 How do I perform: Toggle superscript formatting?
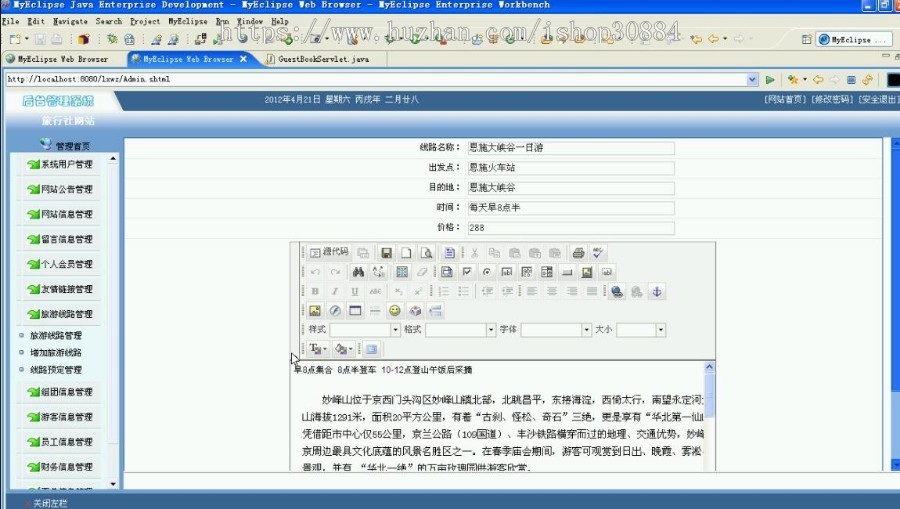(x=418, y=292)
